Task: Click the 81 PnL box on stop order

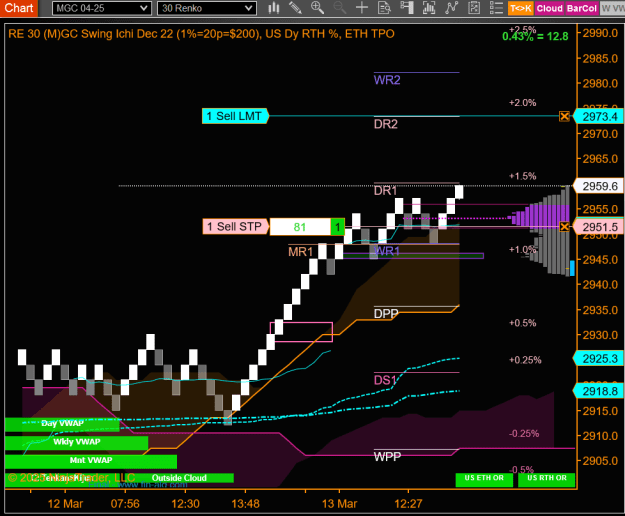Action: click(300, 227)
